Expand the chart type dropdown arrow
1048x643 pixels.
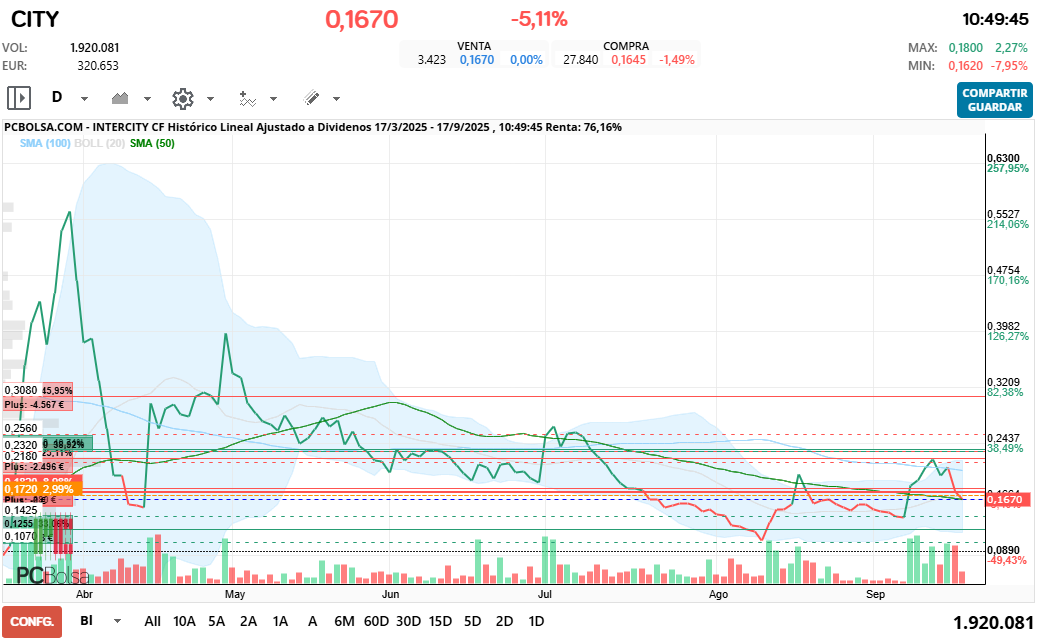tap(147, 99)
